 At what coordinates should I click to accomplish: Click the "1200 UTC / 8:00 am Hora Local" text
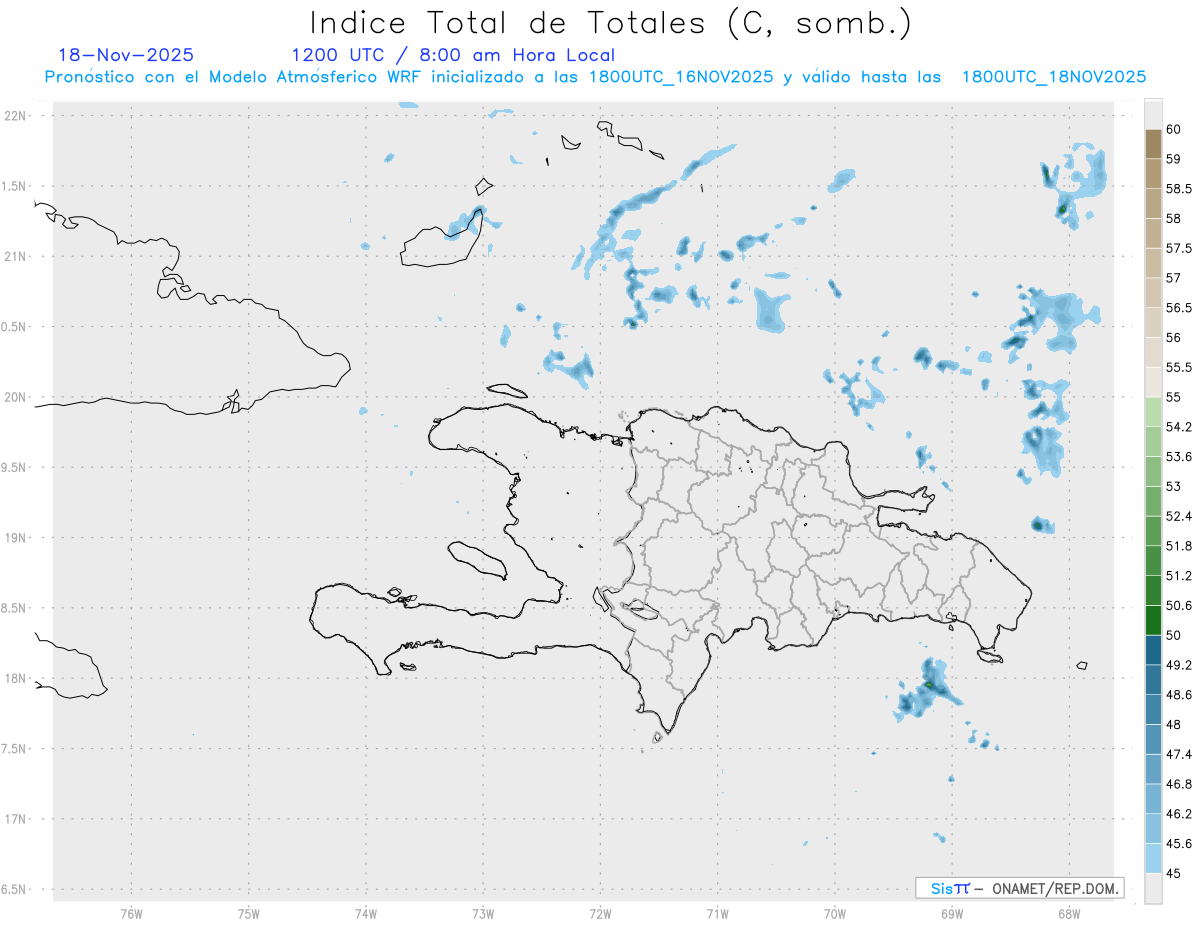453,56
